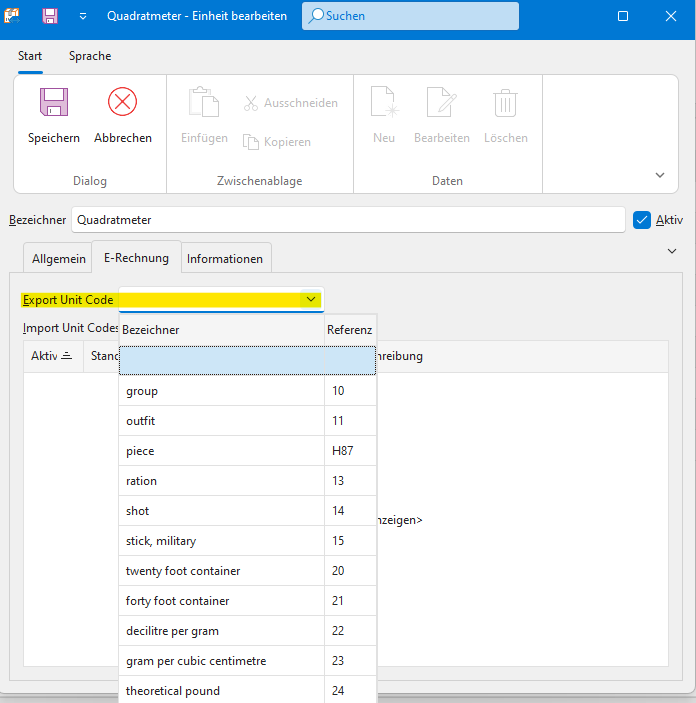Image resolution: width=696 pixels, height=703 pixels.
Task: Switch to the Allgemein tab
Action: (59, 258)
